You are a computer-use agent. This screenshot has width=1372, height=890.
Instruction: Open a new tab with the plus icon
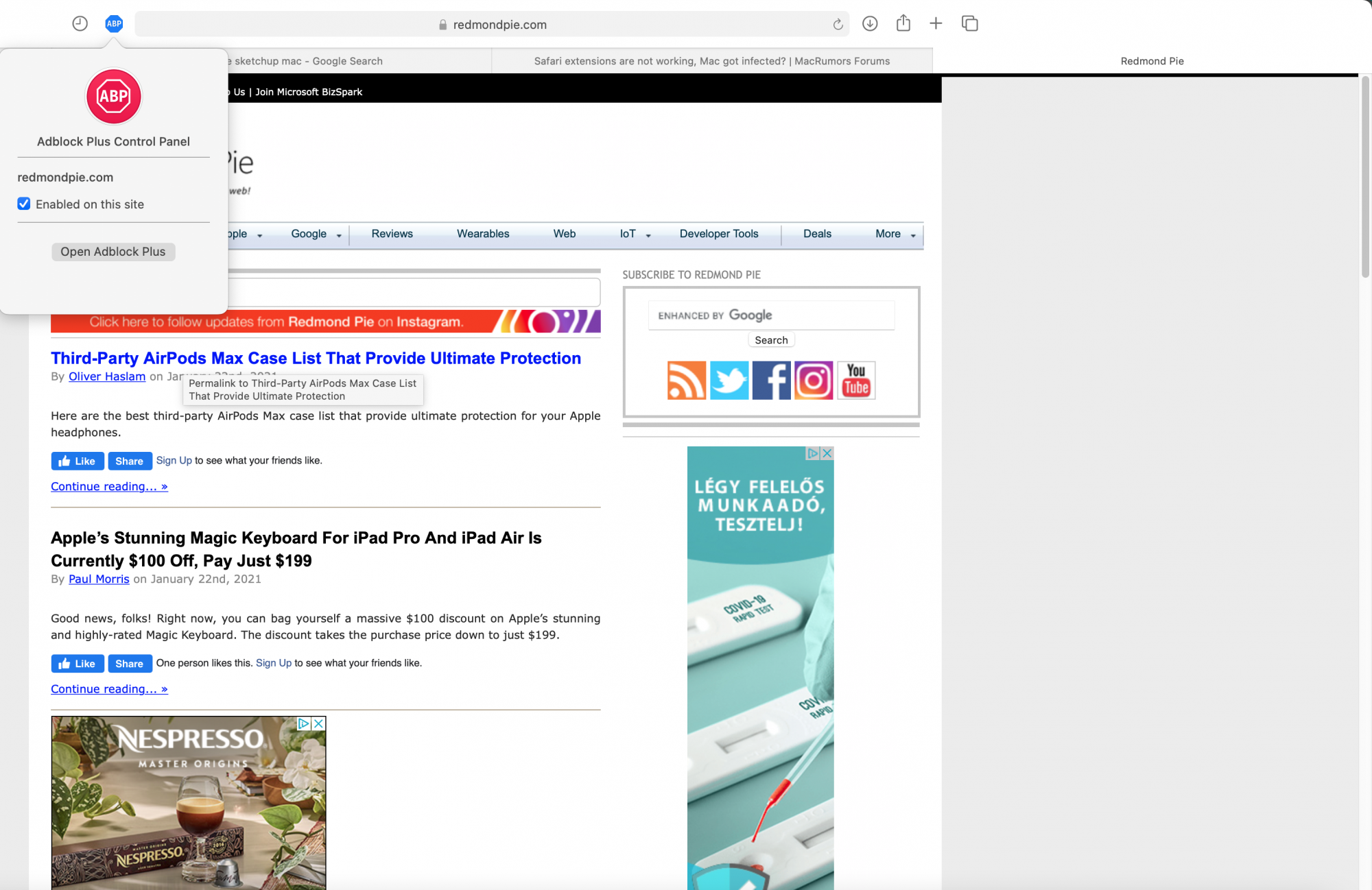click(936, 24)
